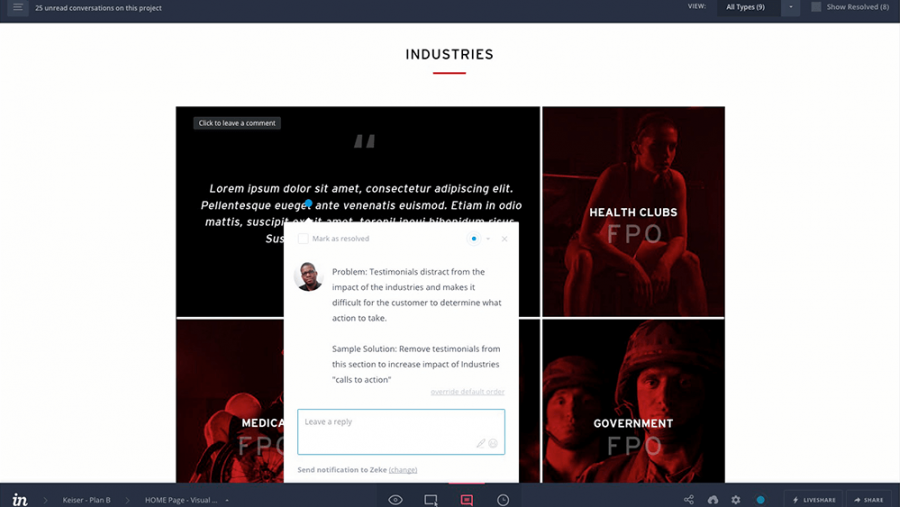Enable the Show Resolved checkbox

[816, 7]
